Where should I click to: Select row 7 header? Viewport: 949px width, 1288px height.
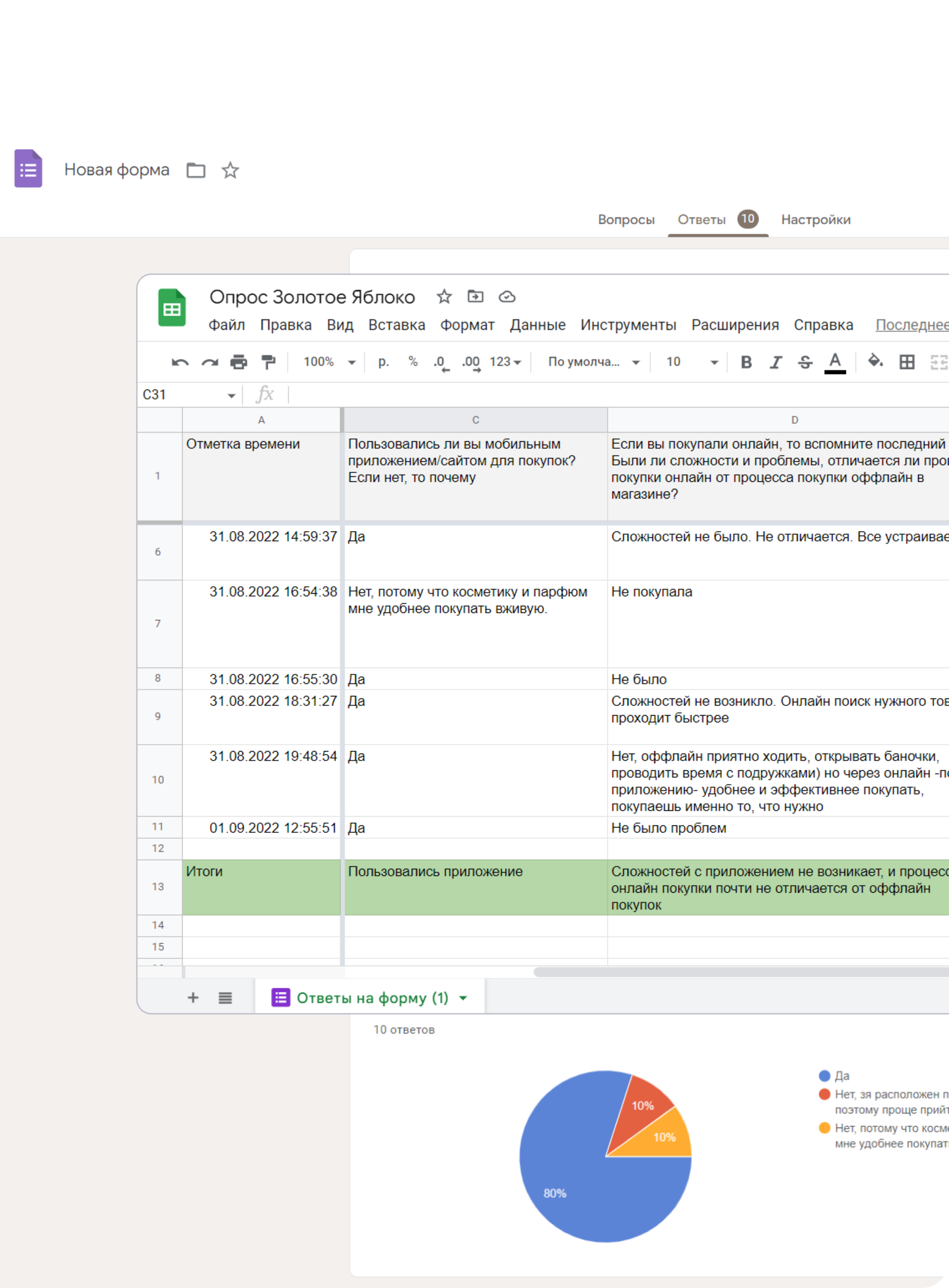click(x=159, y=624)
